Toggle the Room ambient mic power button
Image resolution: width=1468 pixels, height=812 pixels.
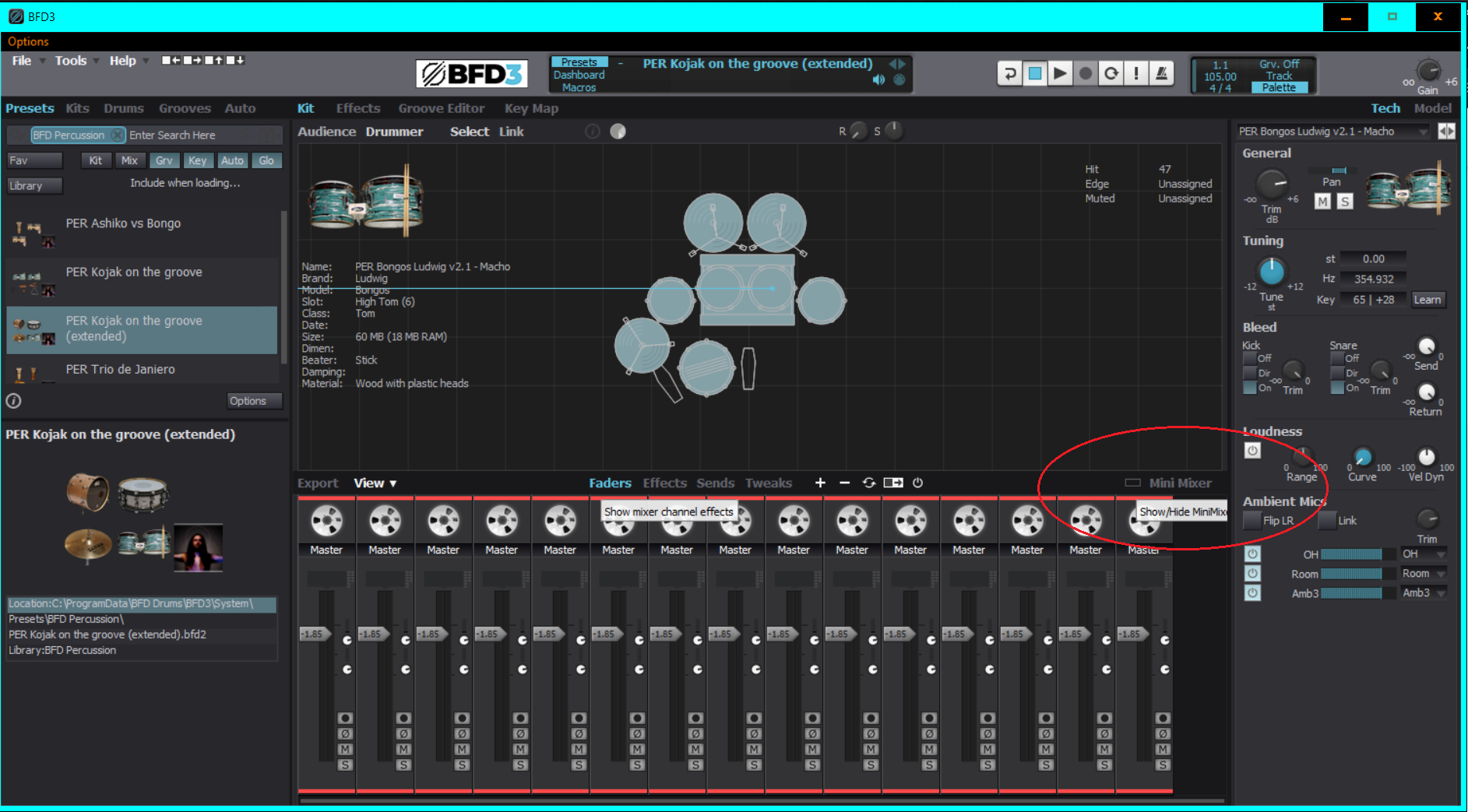click(x=1252, y=574)
